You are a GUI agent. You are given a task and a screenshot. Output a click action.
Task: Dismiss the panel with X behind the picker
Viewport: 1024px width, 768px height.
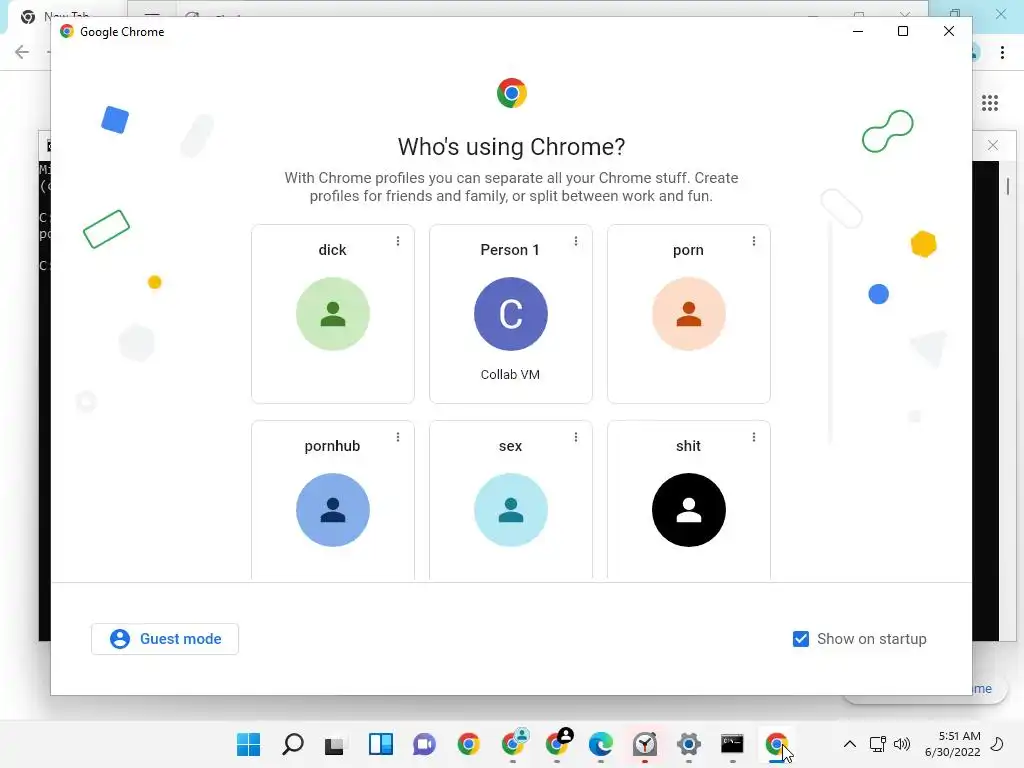tap(993, 145)
